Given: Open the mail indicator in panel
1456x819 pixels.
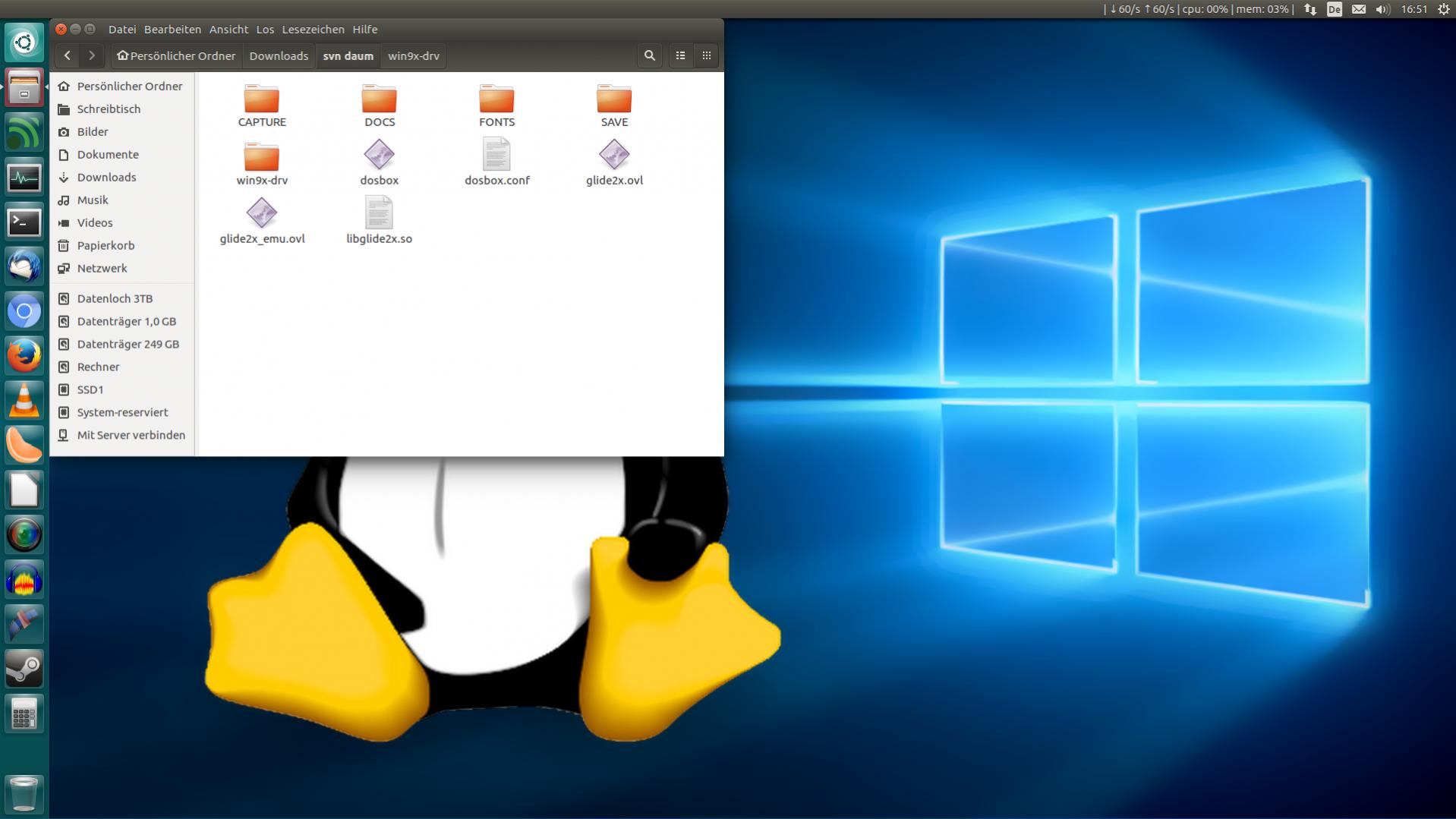Looking at the screenshot, I should tap(1359, 9).
